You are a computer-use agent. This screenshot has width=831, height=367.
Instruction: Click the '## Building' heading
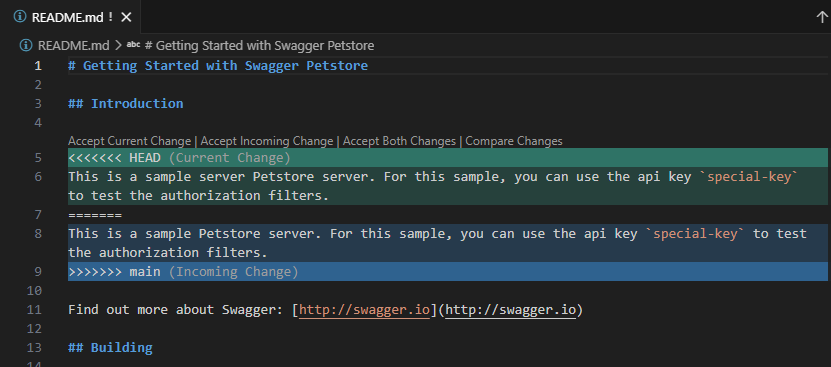[110, 348]
